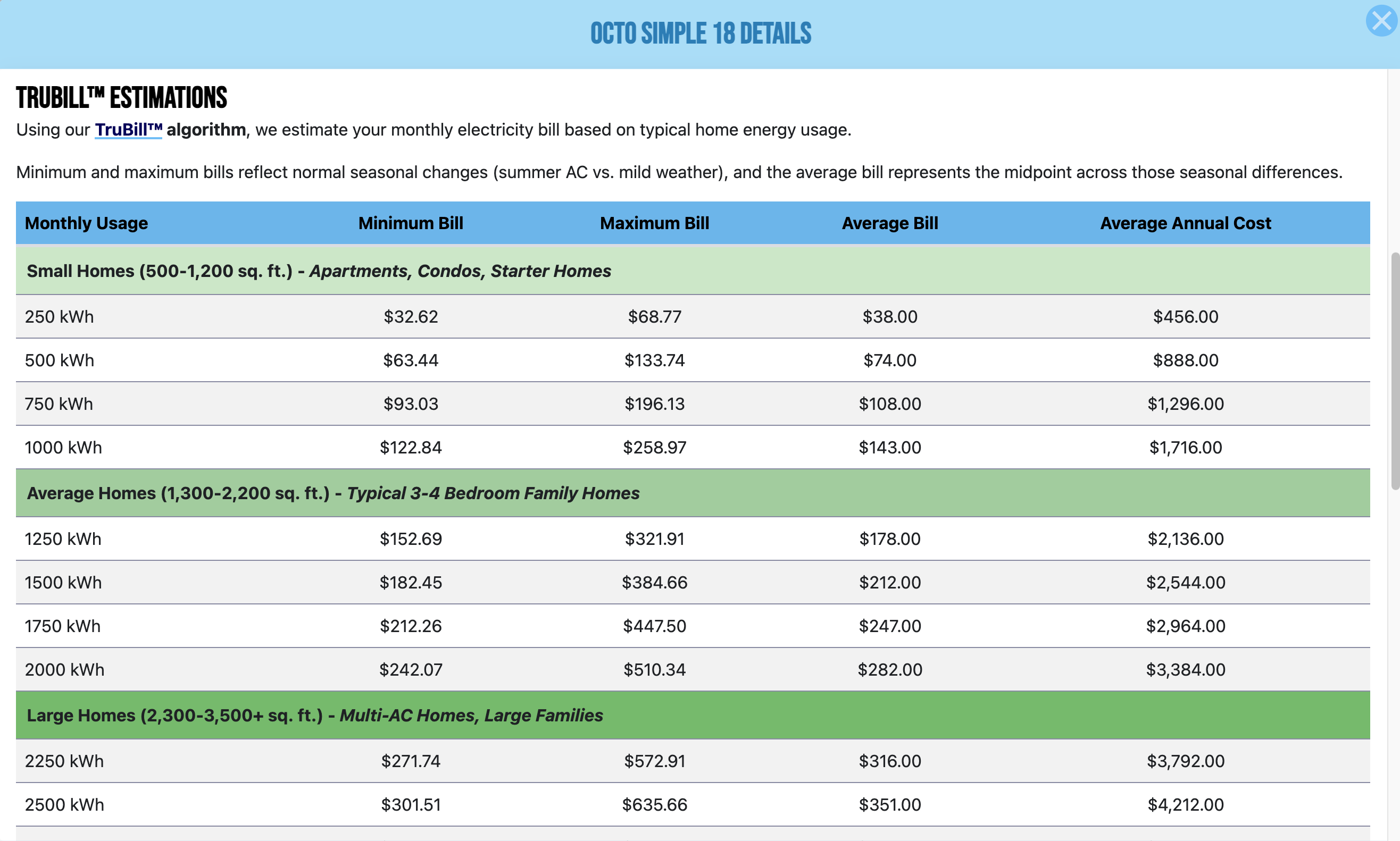Click the Monthly Usage column header
1400x841 pixels.
86,223
